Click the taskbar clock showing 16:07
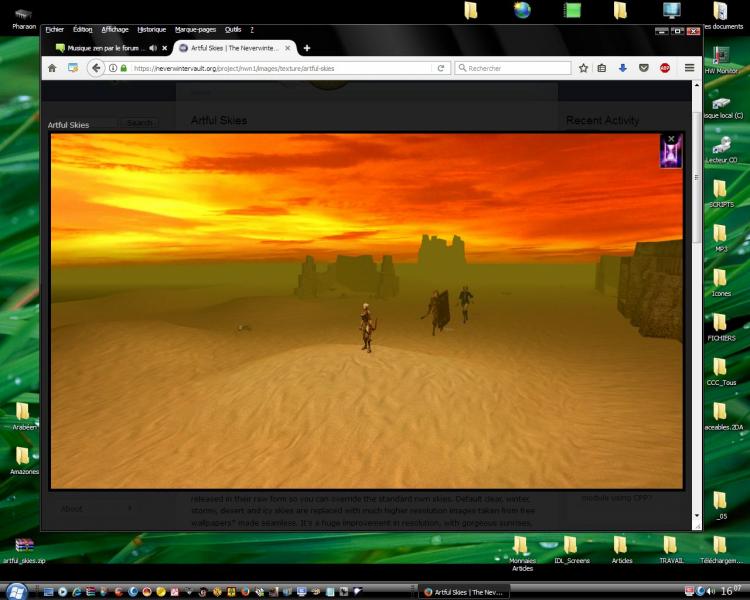The image size is (750, 600). pyautogui.click(x=733, y=591)
